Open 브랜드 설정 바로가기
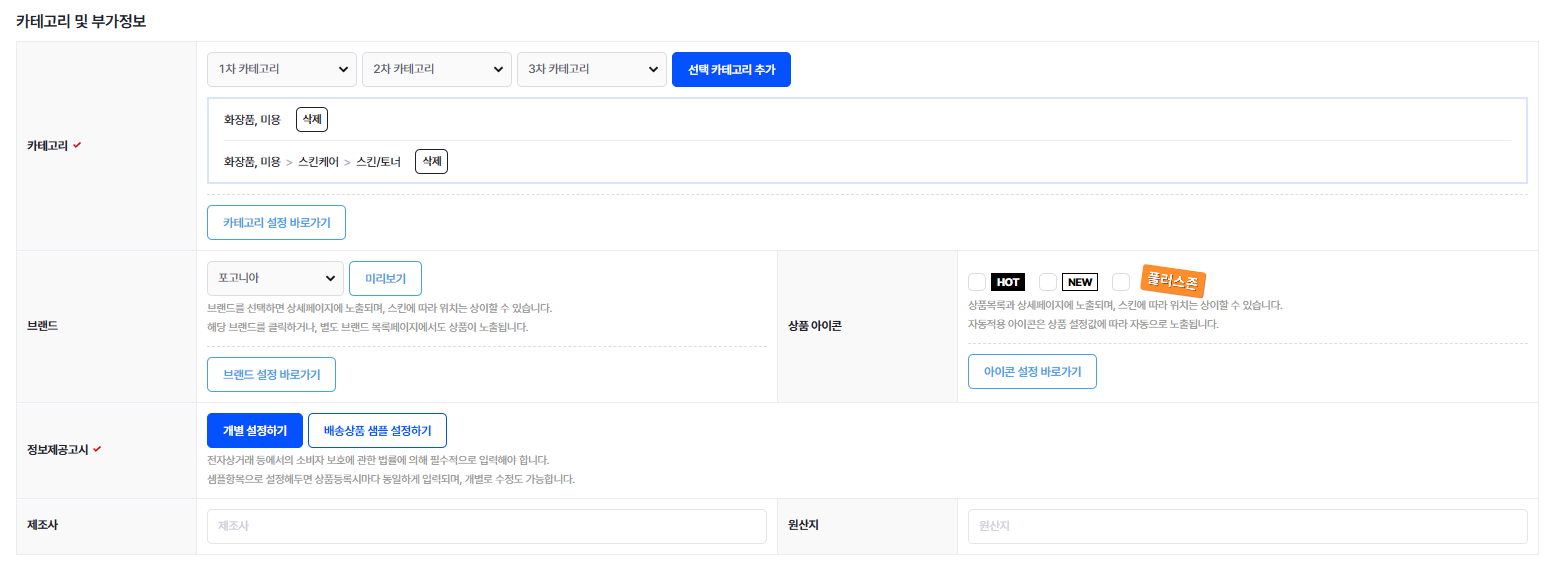 (x=271, y=375)
